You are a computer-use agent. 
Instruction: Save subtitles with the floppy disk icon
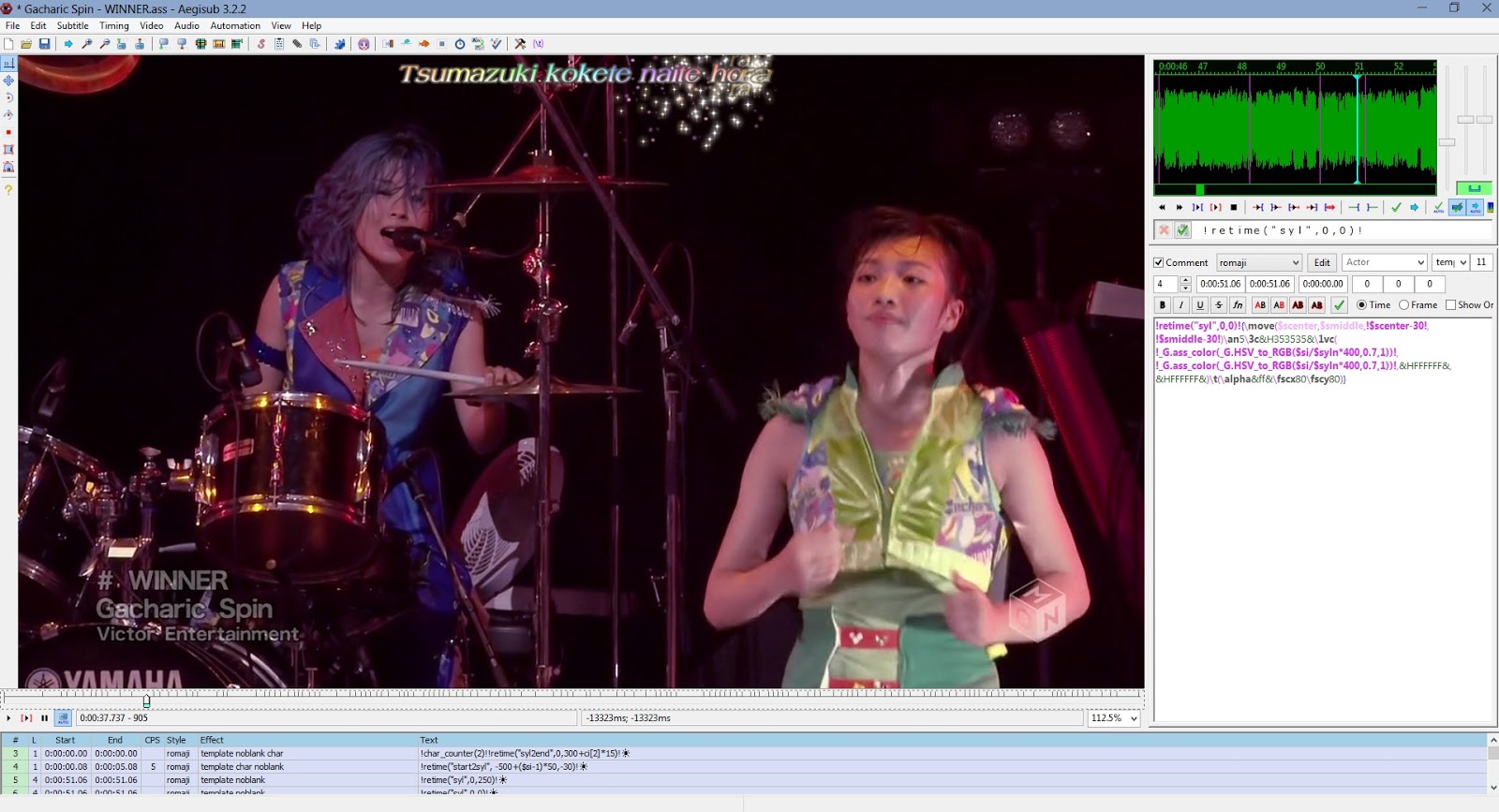44,44
